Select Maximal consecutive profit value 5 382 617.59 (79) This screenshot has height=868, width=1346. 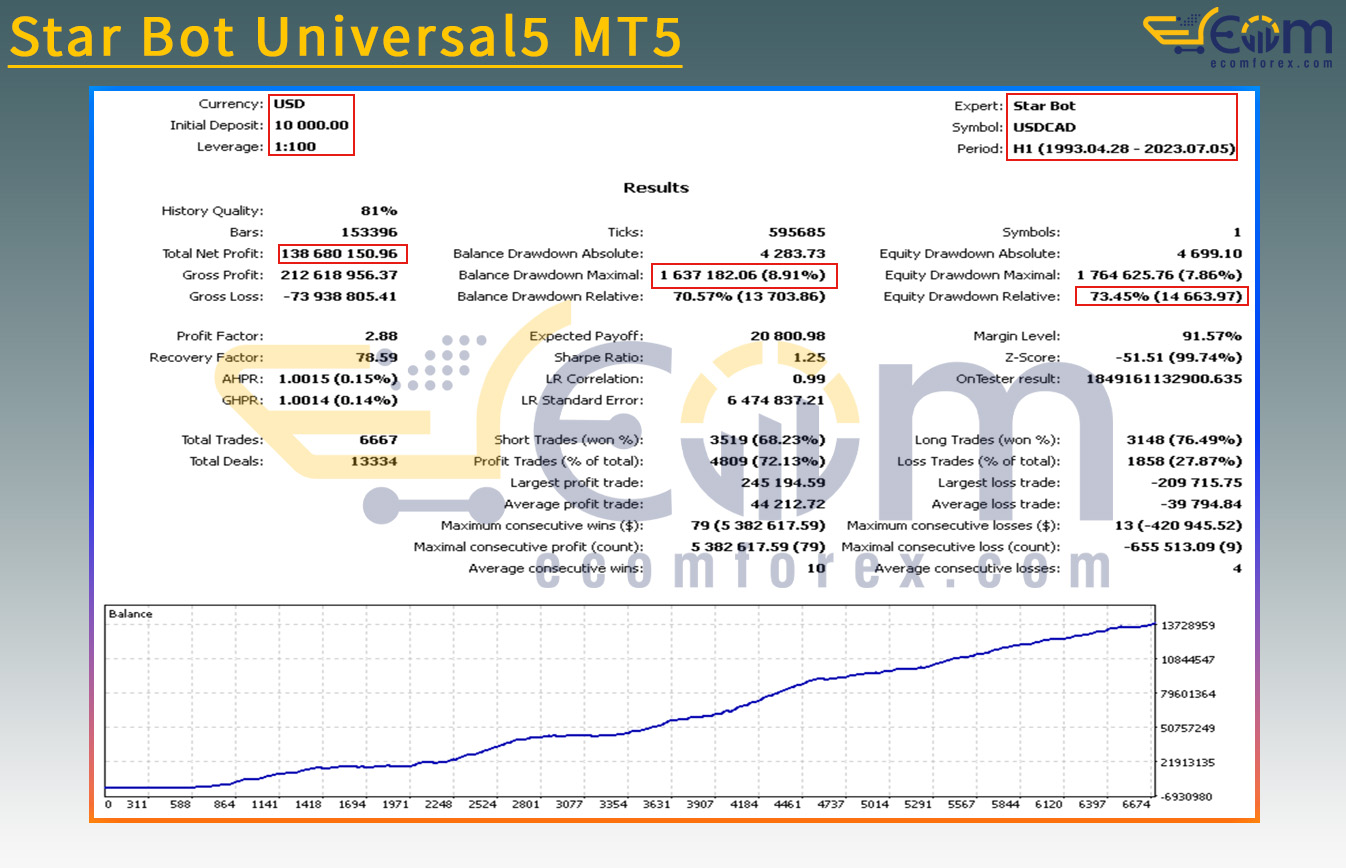click(x=757, y=548)
